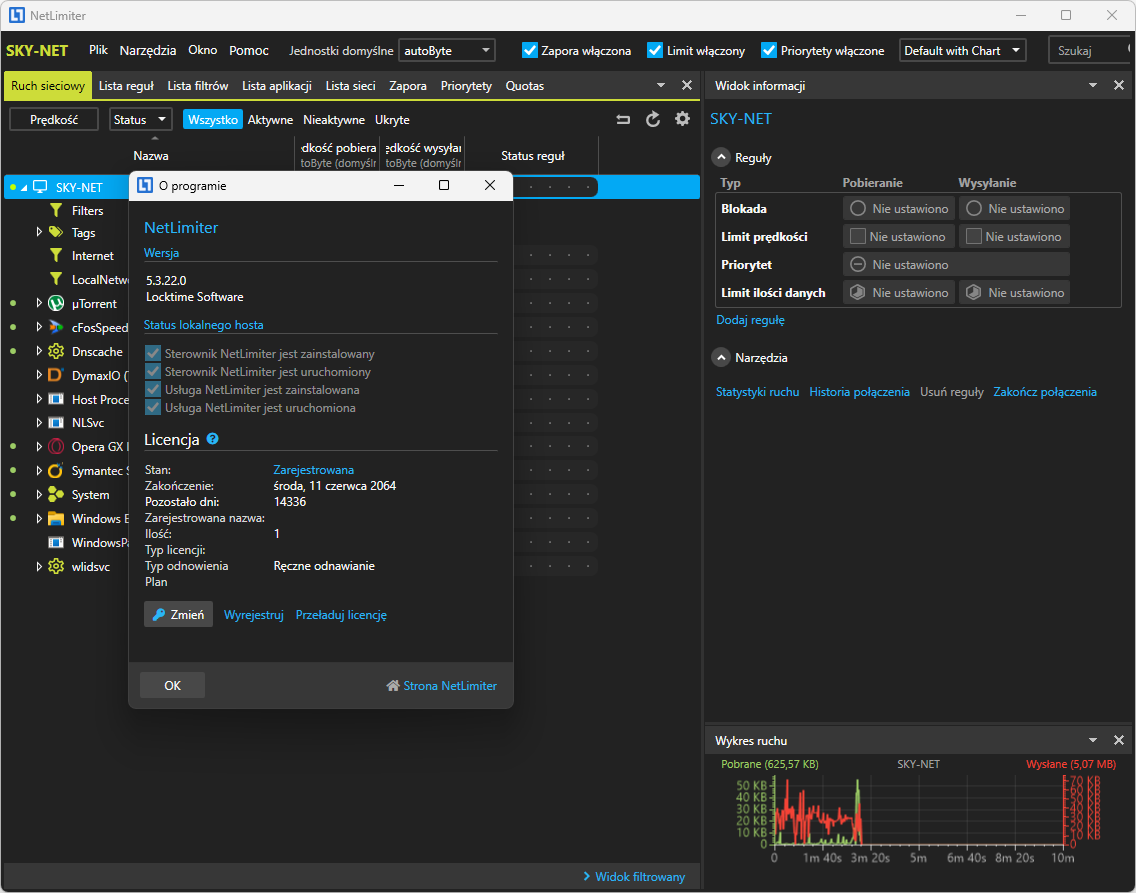Click the cFosSpeed app icon

pyautogui.click(x=56, y=327)
